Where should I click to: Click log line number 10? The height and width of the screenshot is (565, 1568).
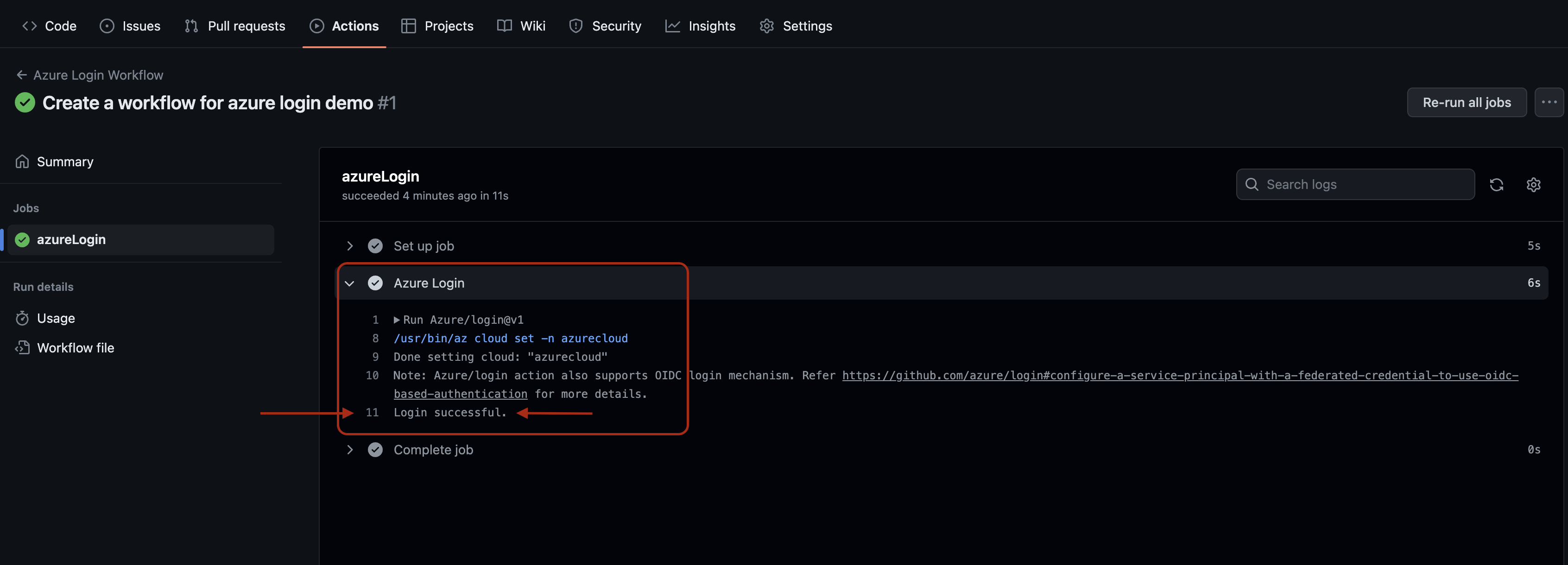pos(372,375)
